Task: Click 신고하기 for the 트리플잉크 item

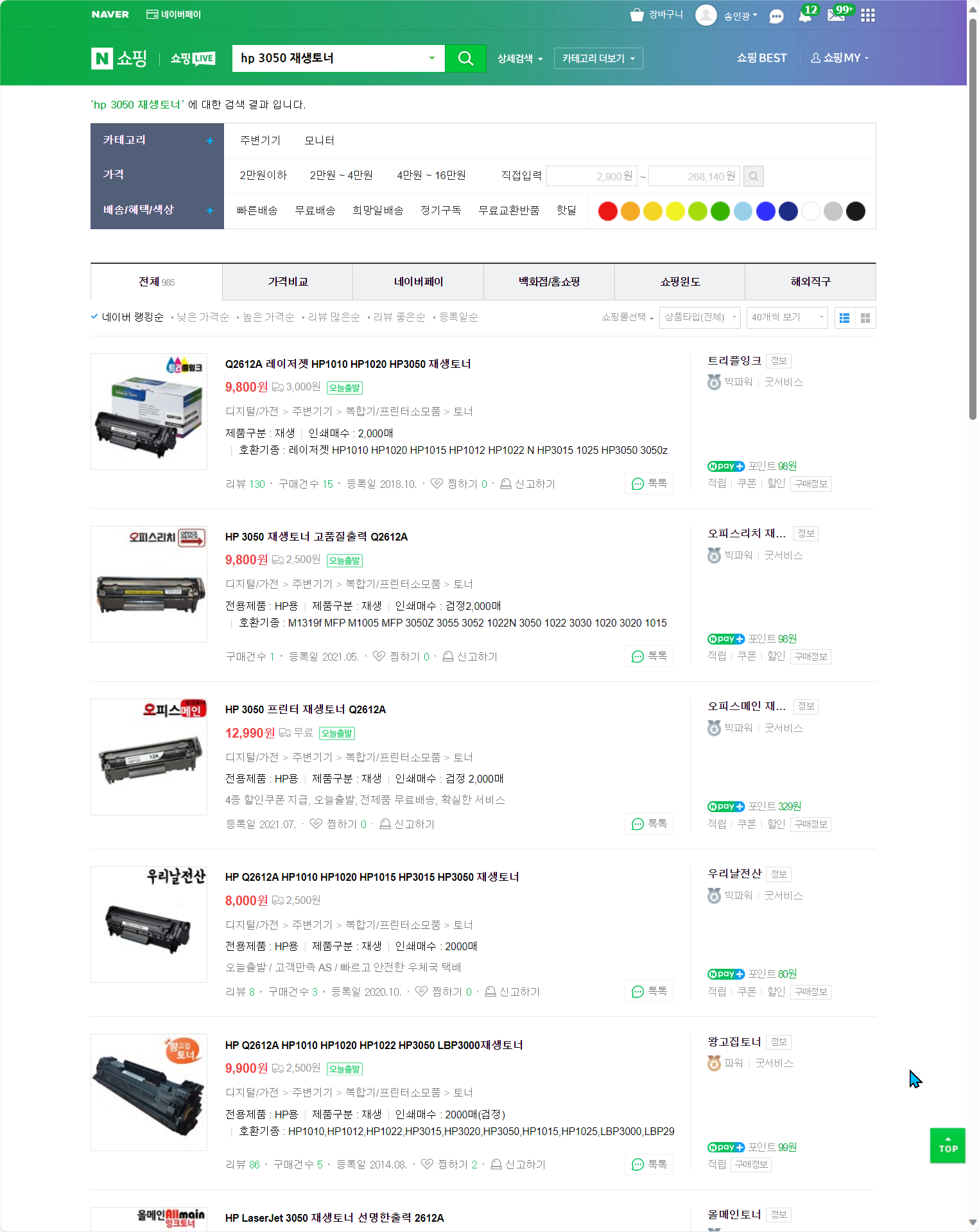Action: [x=527, y=483]
